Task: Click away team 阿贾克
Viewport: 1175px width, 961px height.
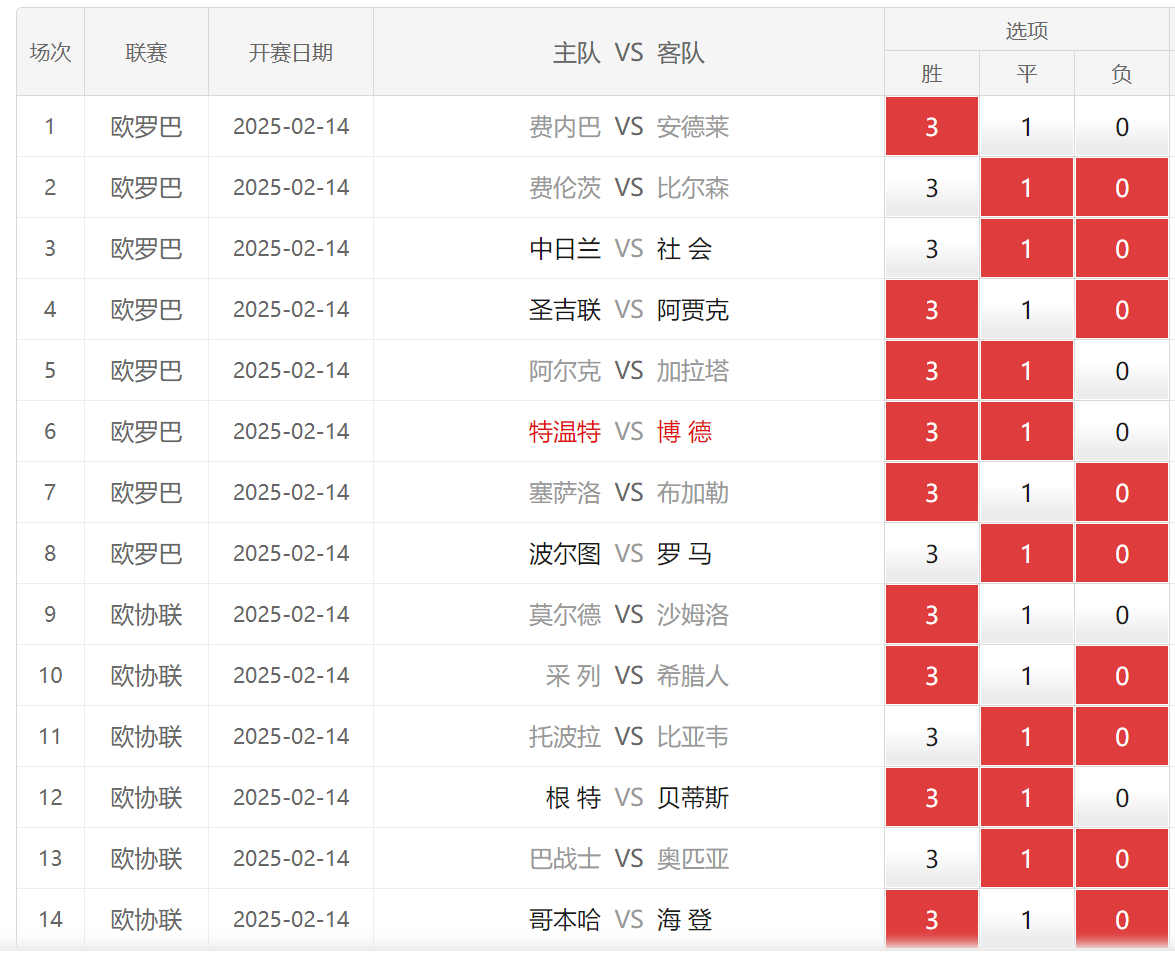Action: click(692, 310)
